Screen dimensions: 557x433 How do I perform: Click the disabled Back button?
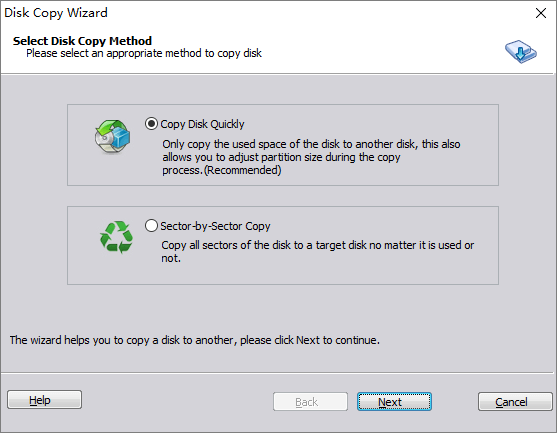[x=310, y=402]
